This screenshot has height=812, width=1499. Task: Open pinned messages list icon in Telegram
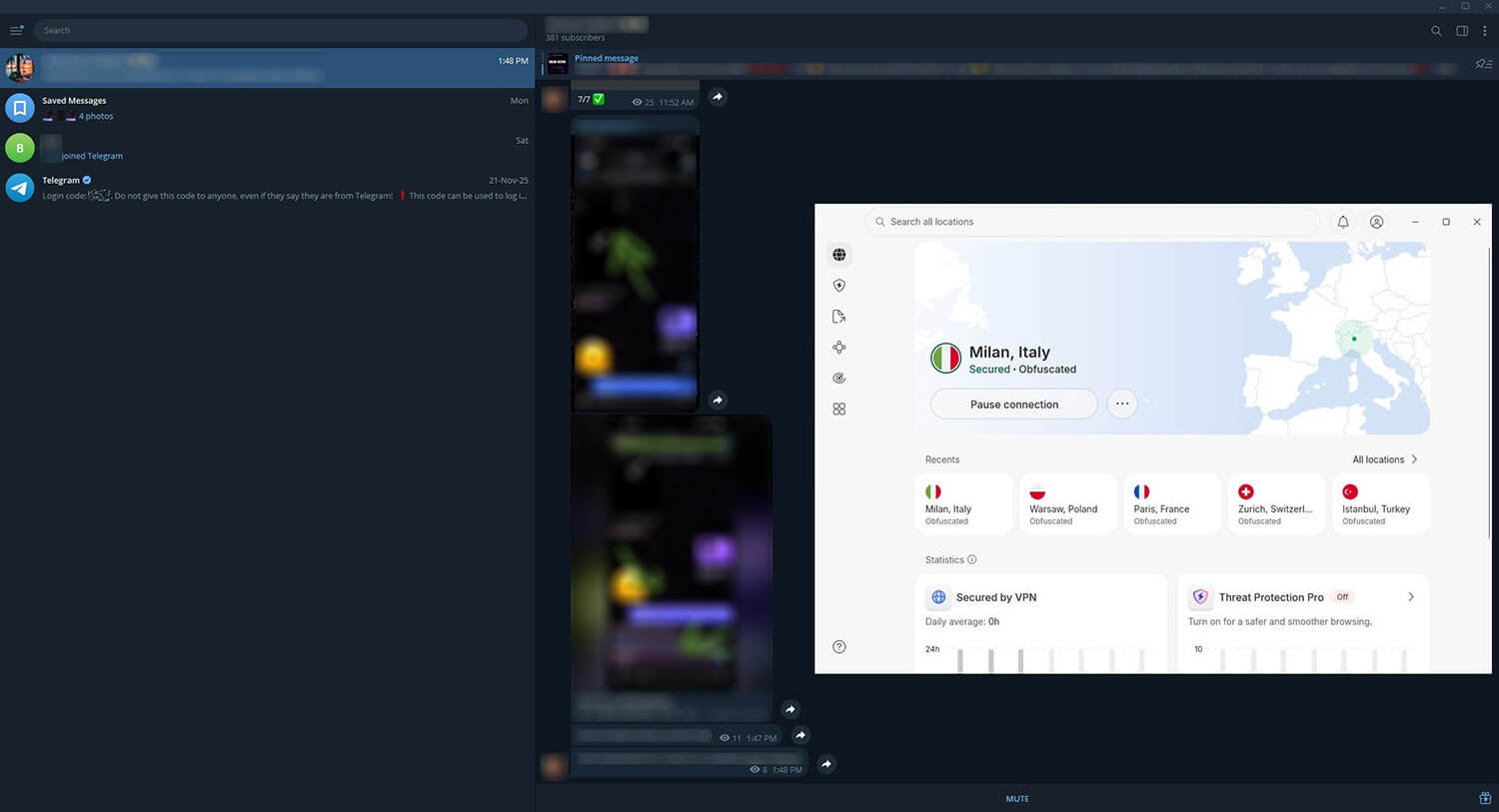1484,64
